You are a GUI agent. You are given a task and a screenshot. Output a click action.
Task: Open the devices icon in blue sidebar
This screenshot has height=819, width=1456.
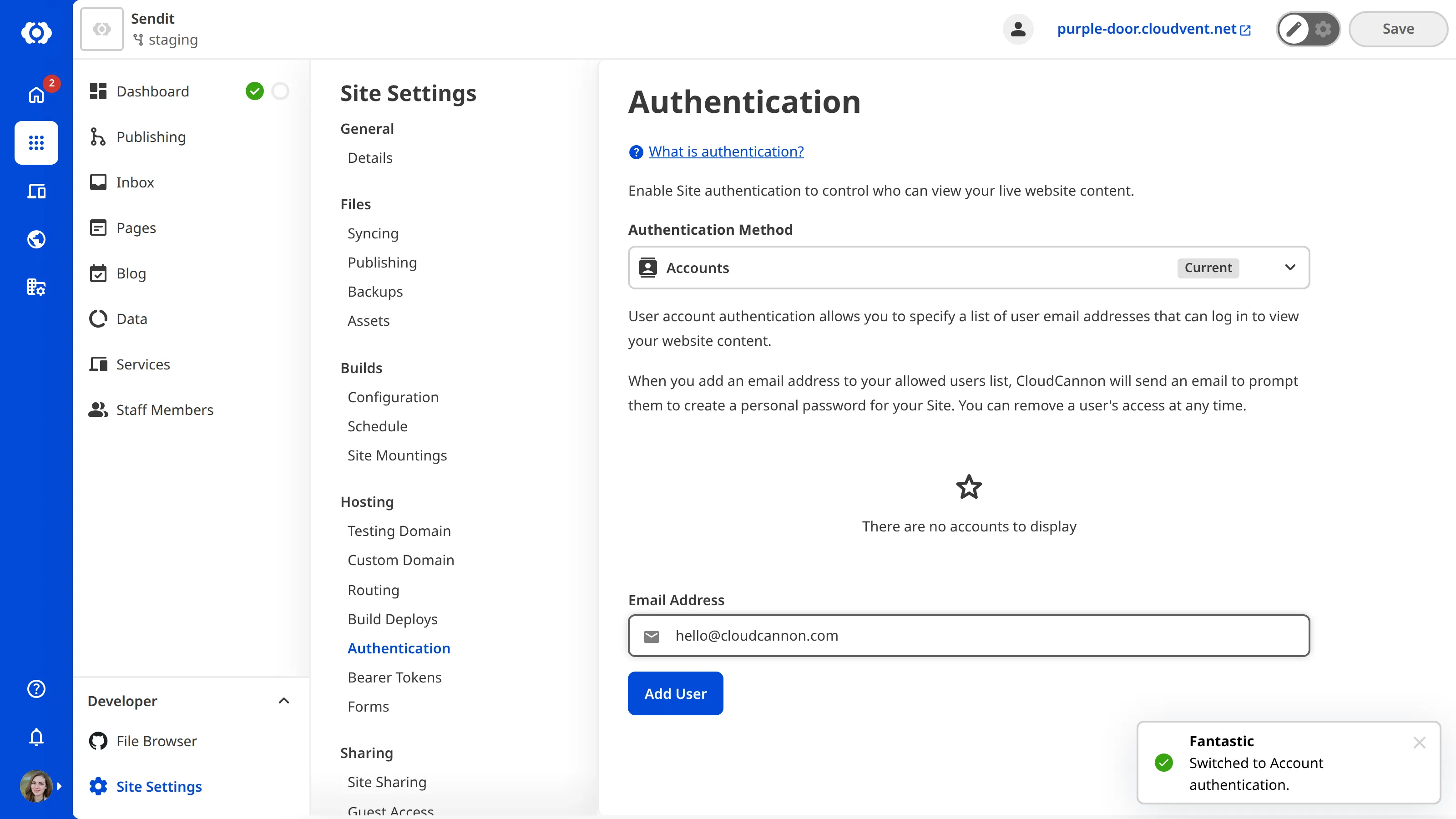click(x=36, y=191)
